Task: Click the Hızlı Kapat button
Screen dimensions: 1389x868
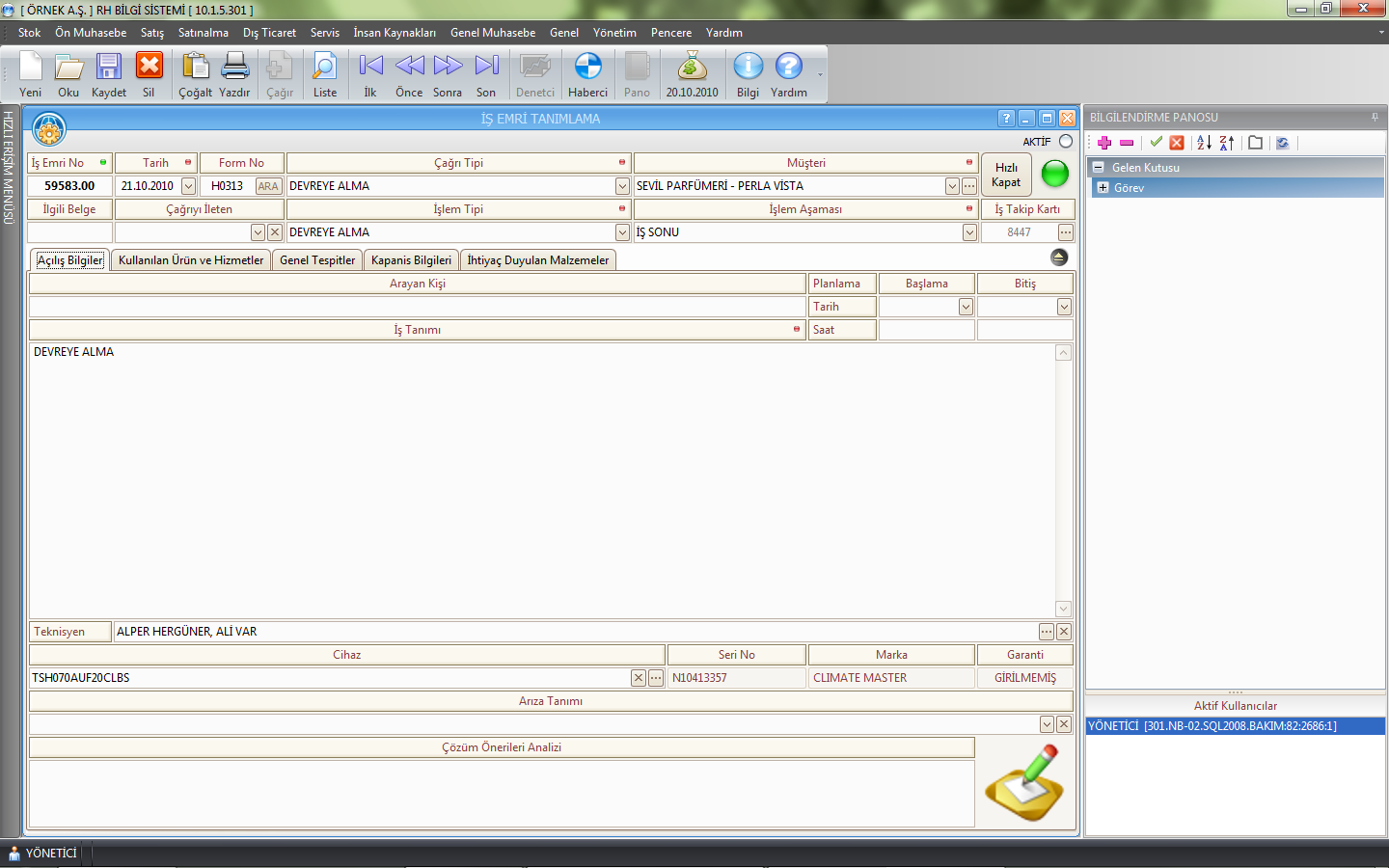Action: pyautogui.click(x=1006, y=175)
